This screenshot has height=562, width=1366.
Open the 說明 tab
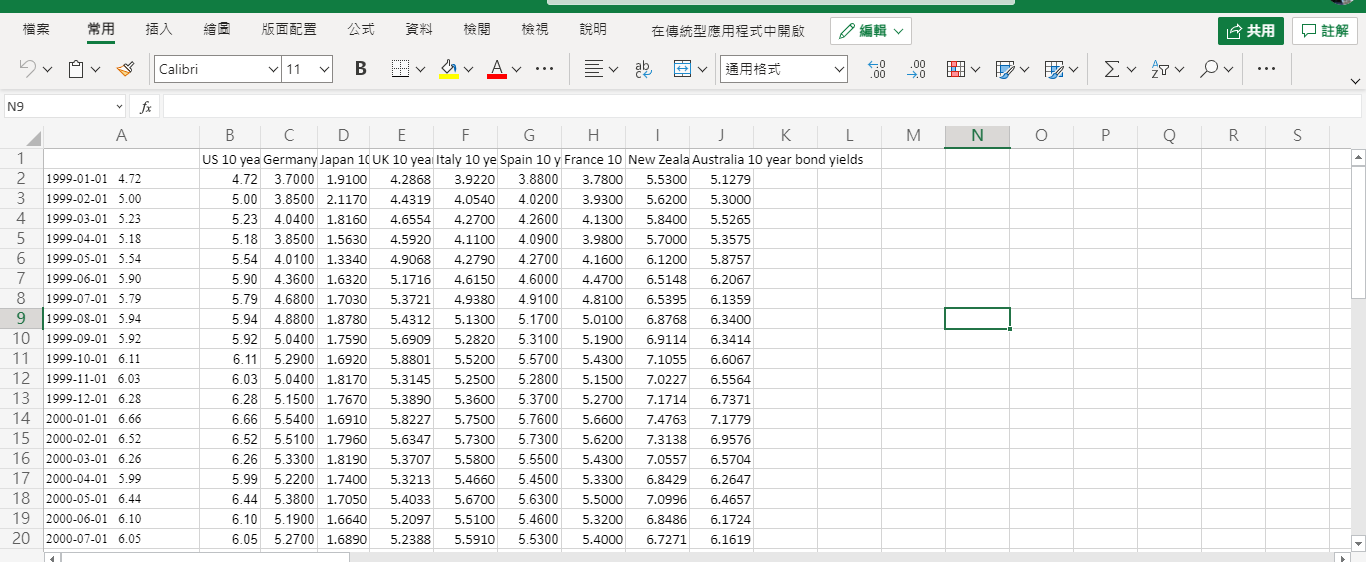point(593,30)
